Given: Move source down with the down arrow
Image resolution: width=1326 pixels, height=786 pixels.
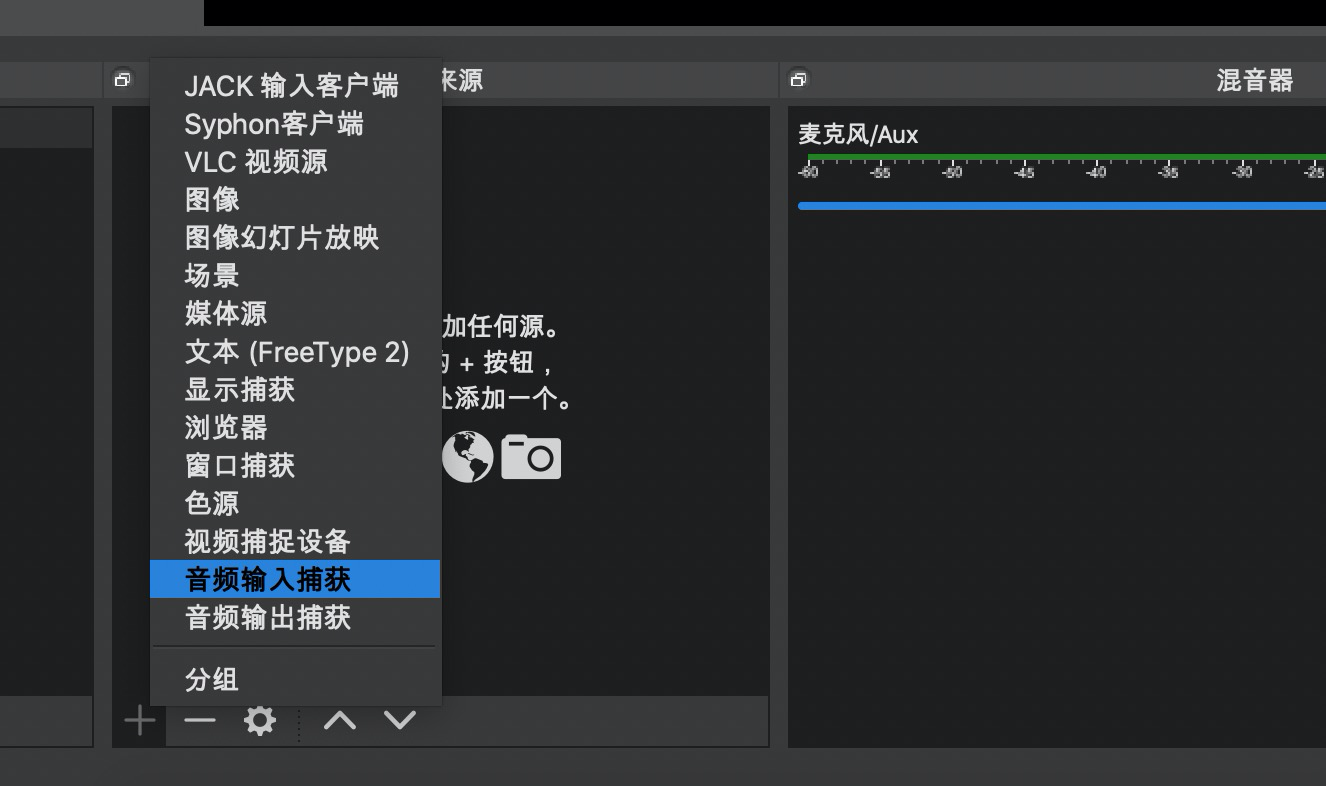Looking at the screenshot, I should click(x=400, y=720).
